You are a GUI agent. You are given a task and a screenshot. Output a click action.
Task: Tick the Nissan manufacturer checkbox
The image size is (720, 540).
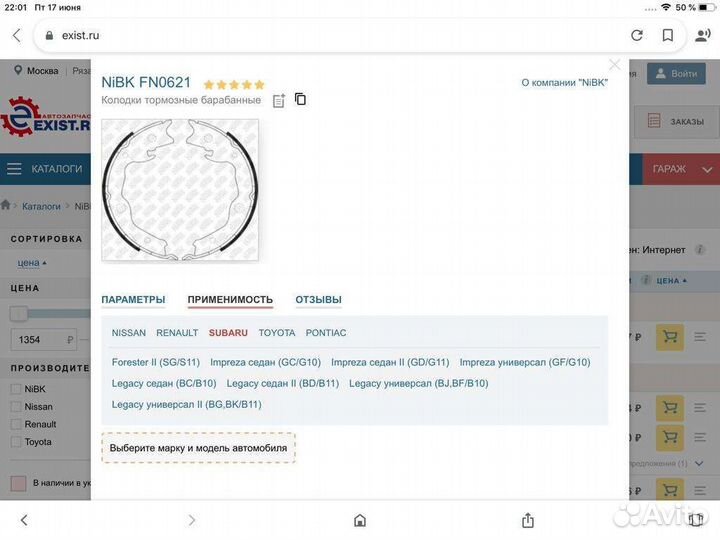(x=16, y=407)
